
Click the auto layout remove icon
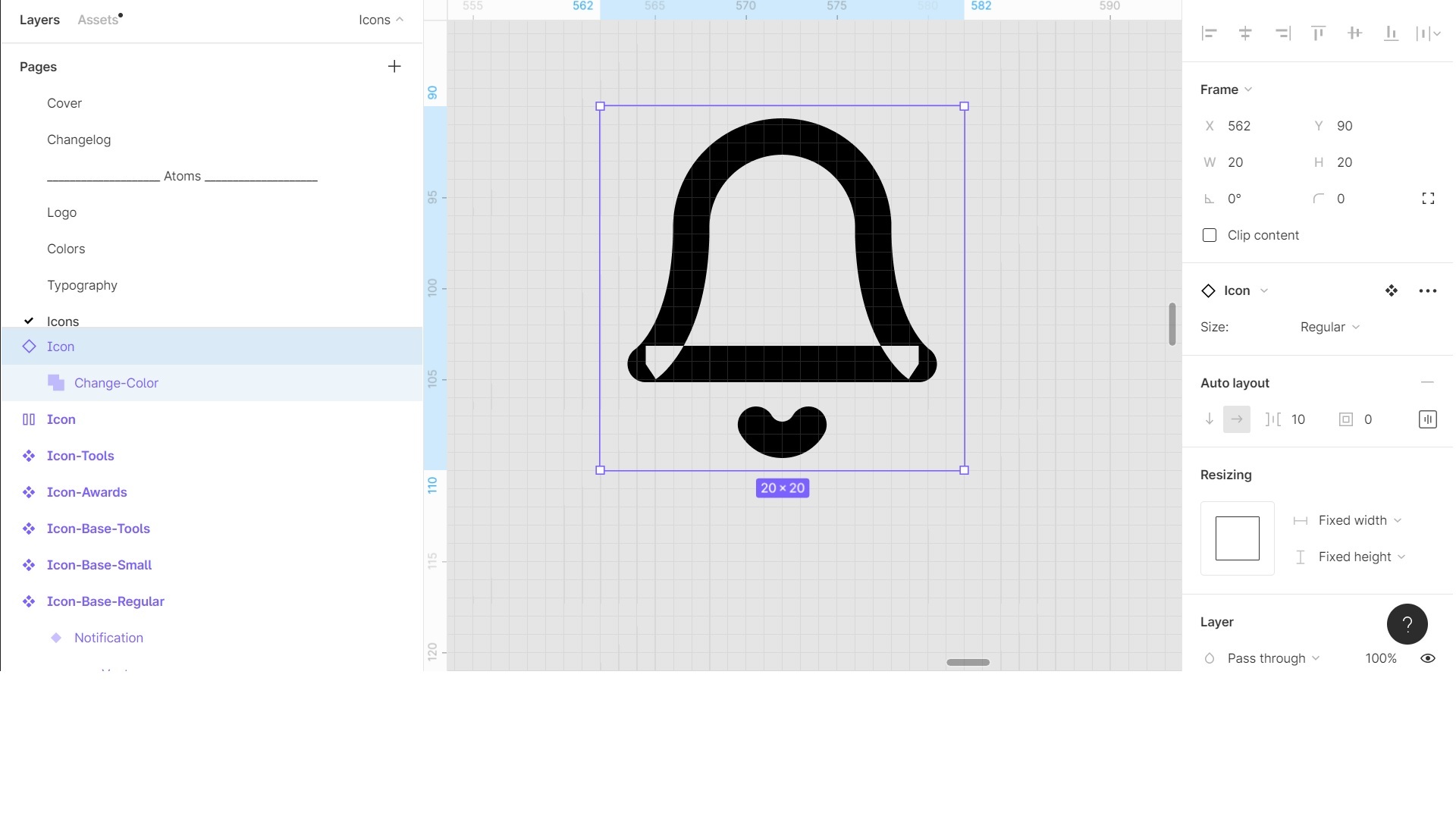1431,383
